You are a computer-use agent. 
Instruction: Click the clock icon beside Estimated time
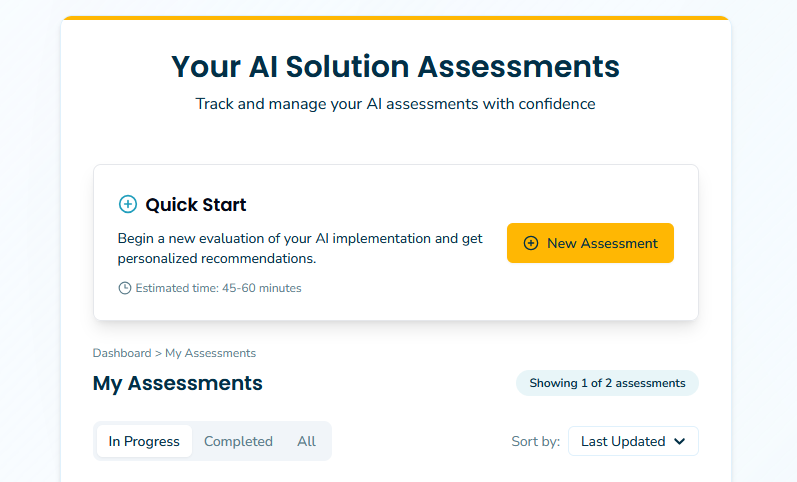pos(125,288)
